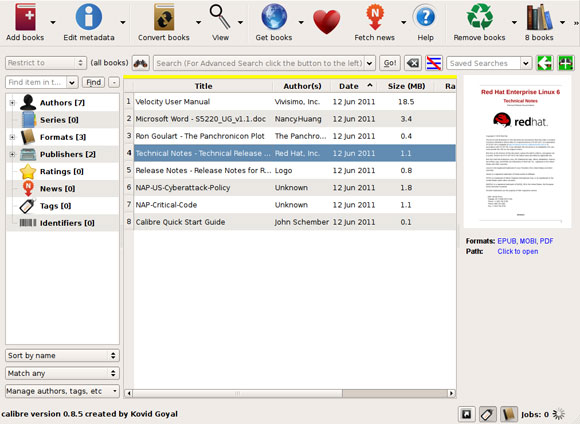The width and height of the screenshot is (580, 424).
Task: Open Convert books dropdown arrow
Action: (199, 22)
